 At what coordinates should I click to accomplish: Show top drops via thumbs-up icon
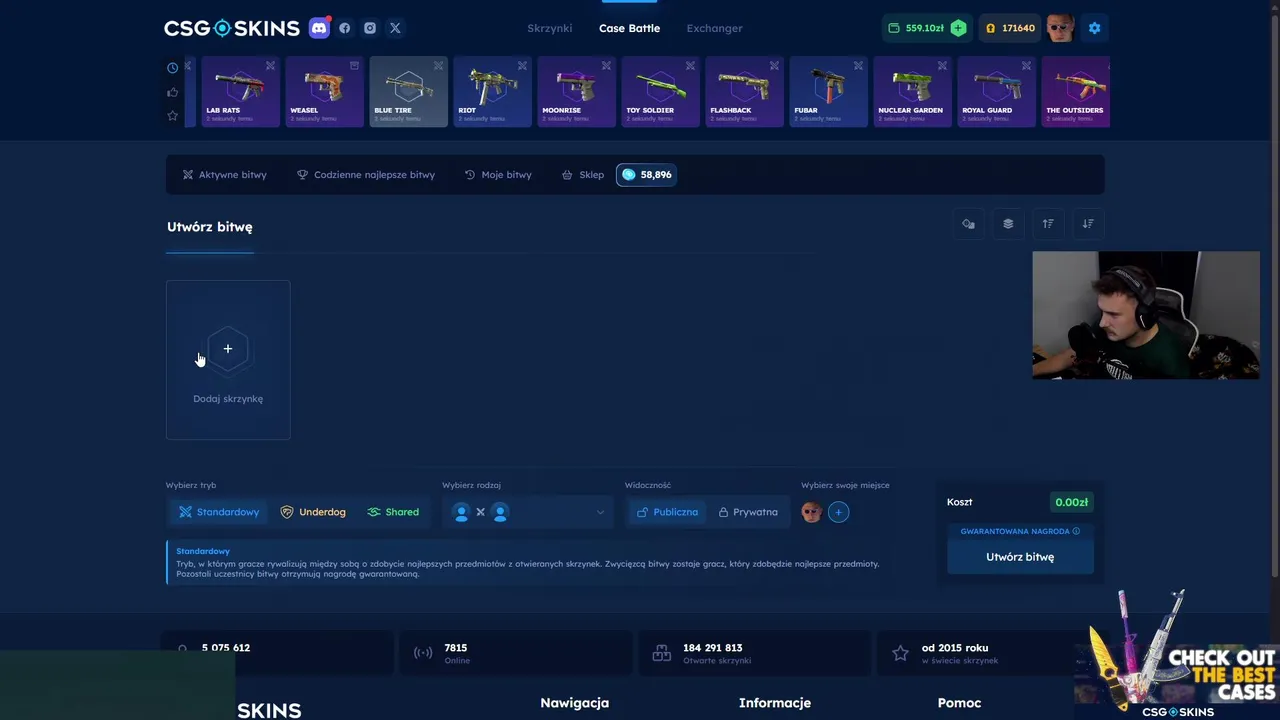172,92
